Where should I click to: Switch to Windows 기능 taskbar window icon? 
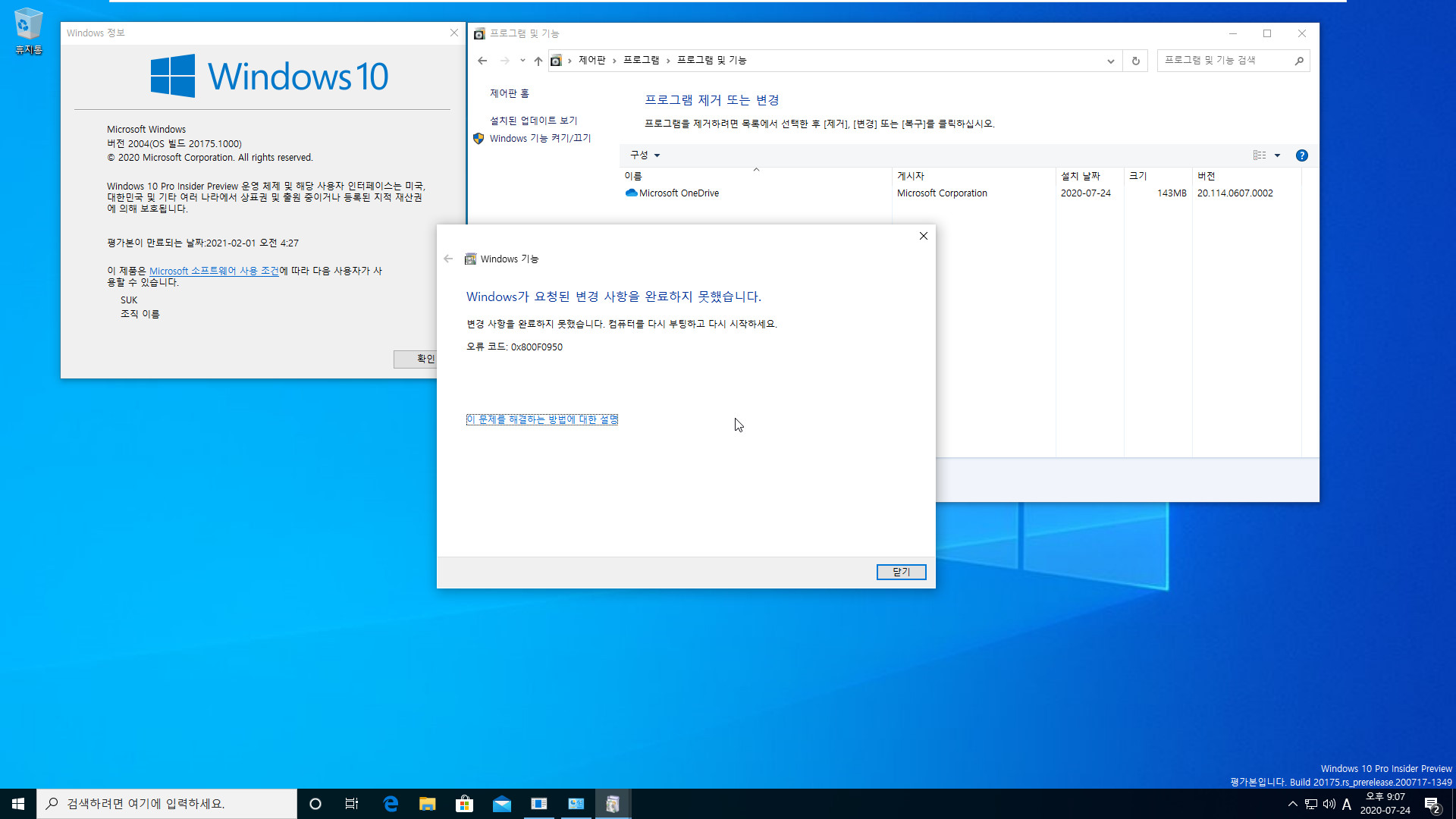pyautogui.click(x=613, y=804)
